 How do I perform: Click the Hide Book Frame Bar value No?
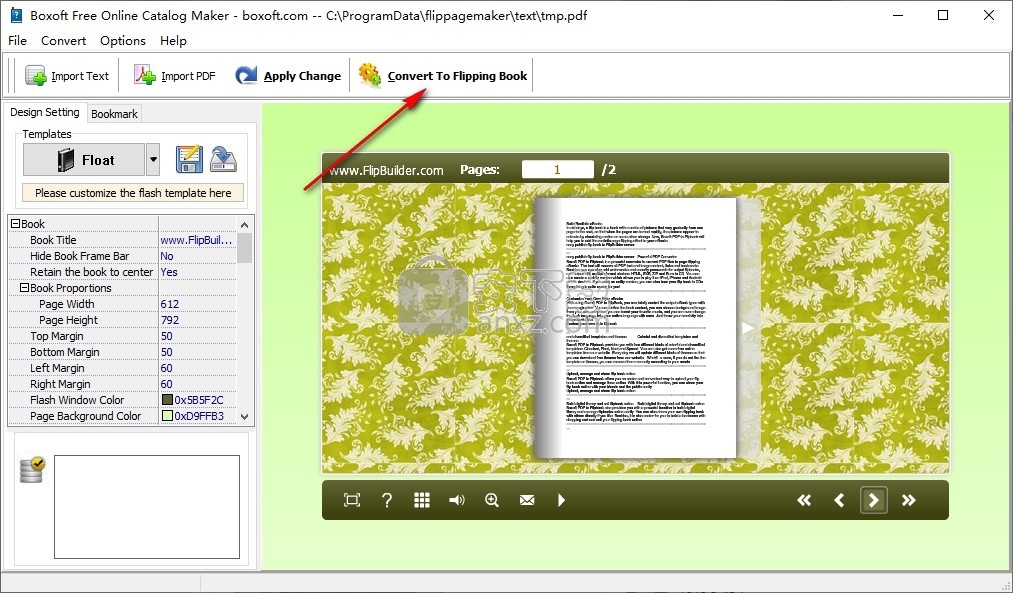[167, 256]
